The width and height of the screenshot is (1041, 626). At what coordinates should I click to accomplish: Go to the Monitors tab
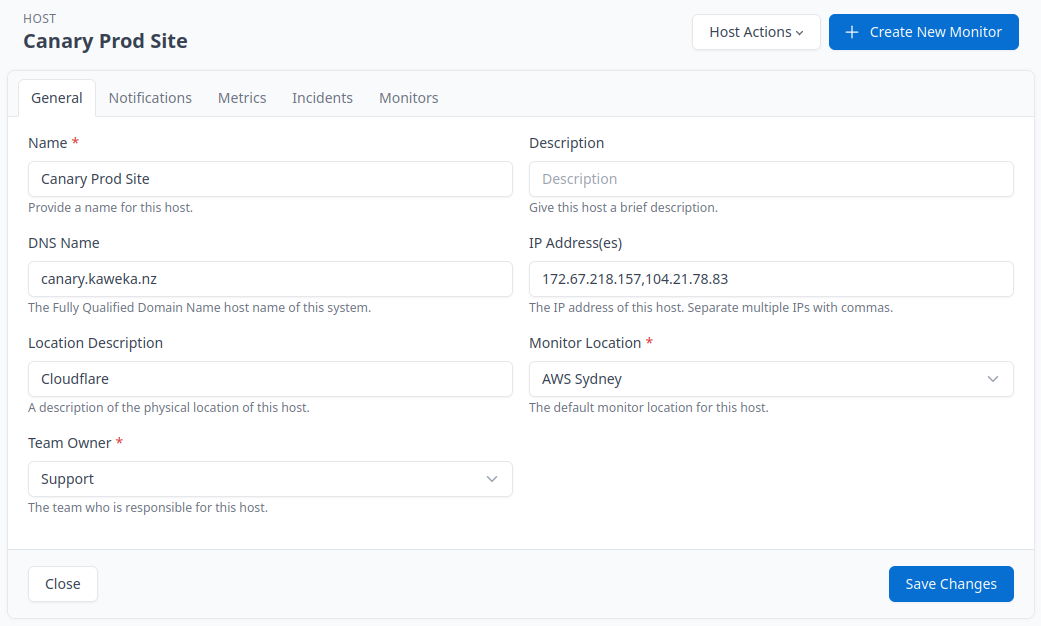point(408,98)
